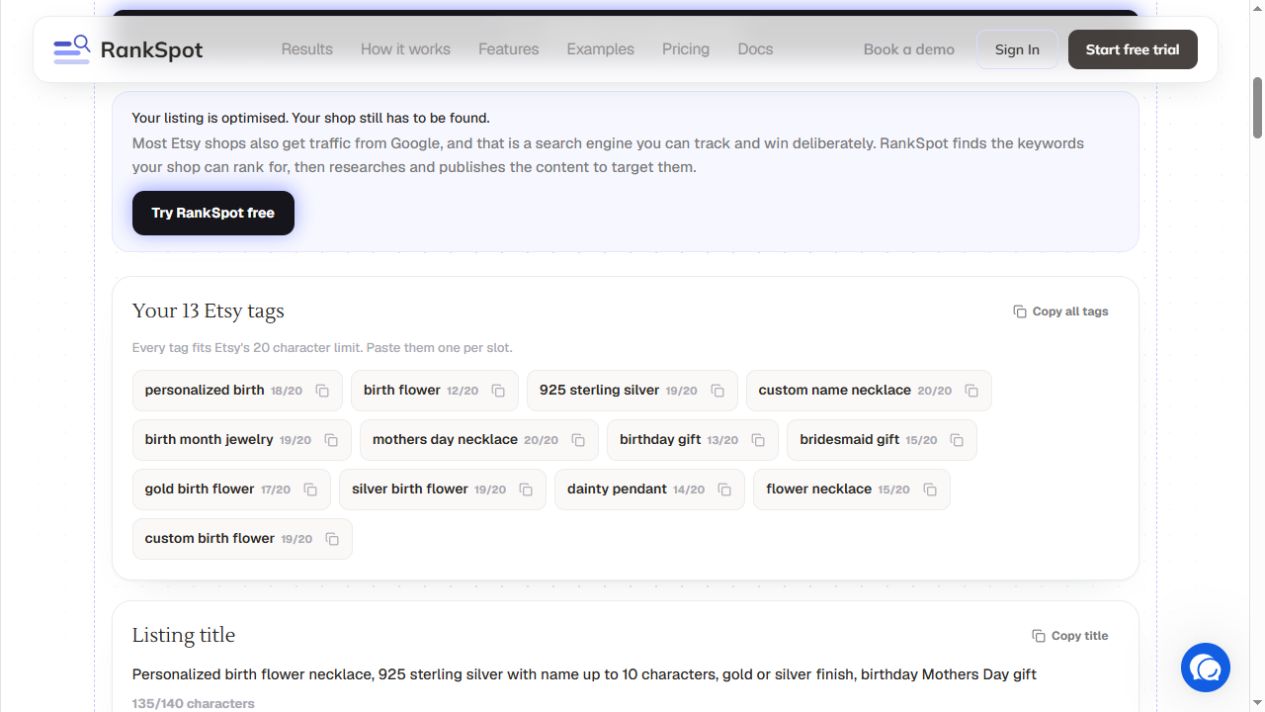Screen dimensions: 1265x712
Task: Open the Results nav item
Action: [x=307, y=49]
